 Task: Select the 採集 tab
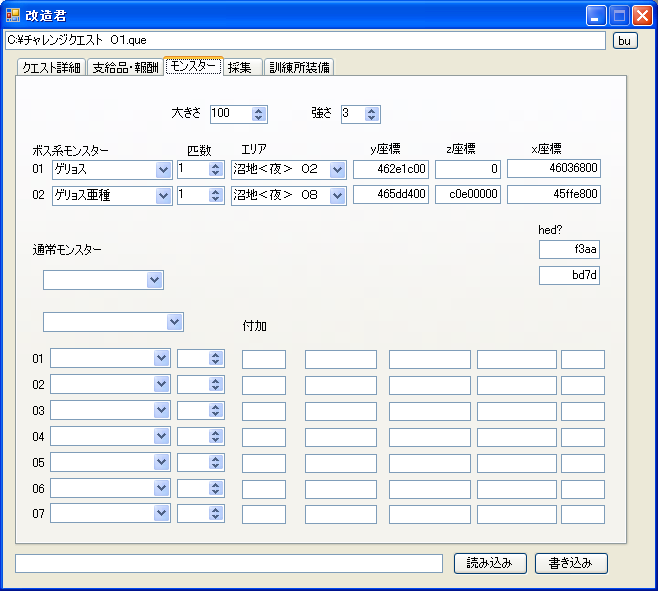click(240, 67)
